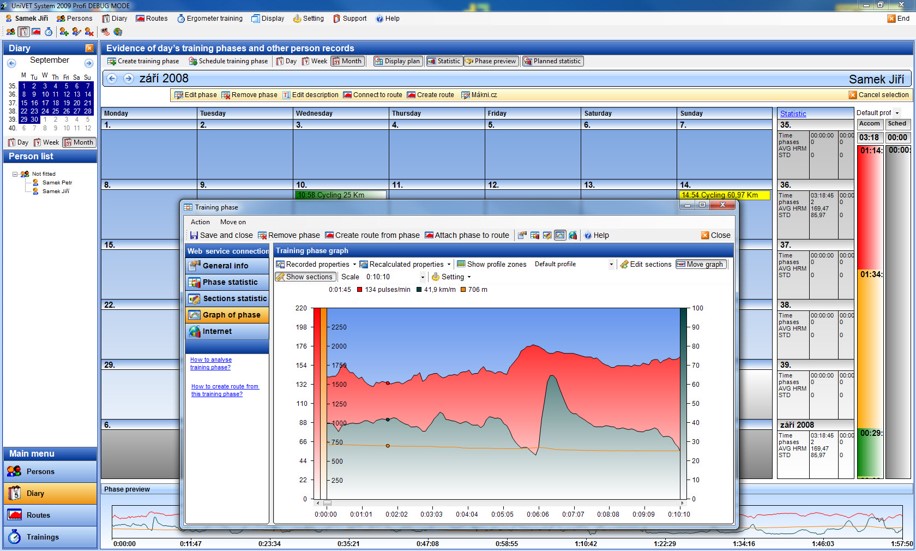Toggle Phase preview button
Image resolution: width=916 pixels, height=551 pixels.
point(491,61)
